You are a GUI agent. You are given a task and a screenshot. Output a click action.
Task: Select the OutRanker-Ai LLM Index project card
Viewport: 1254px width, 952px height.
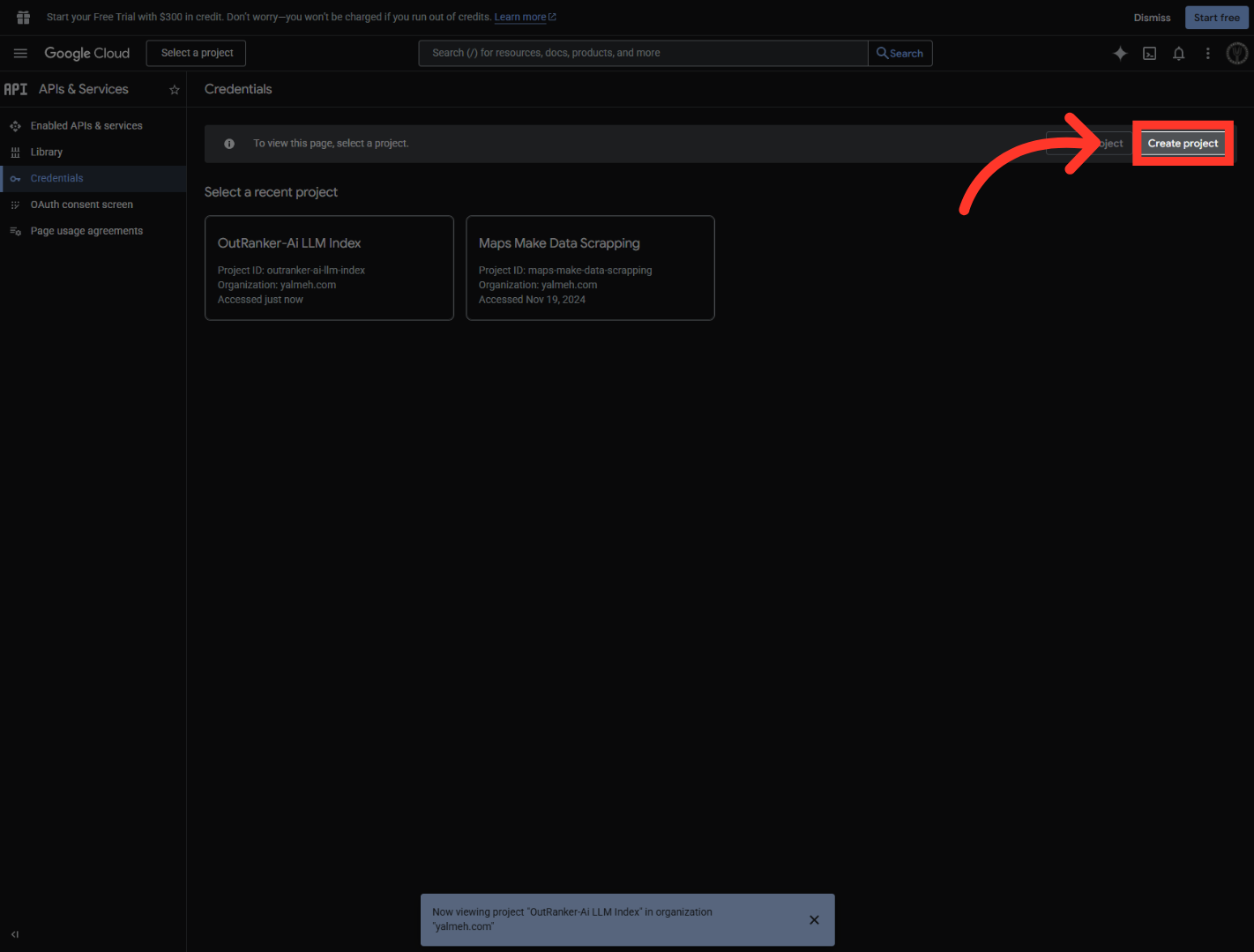329,268
